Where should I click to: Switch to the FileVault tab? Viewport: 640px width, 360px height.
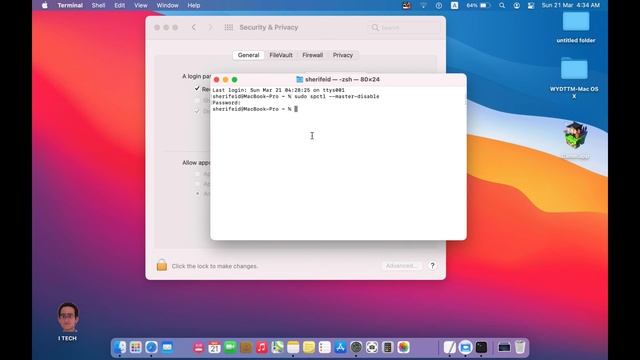281,55
